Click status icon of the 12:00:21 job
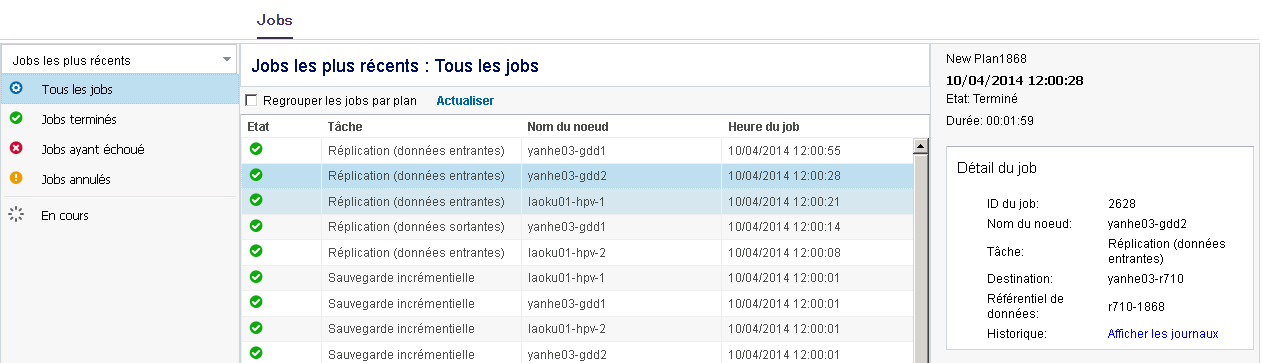Image resolution: width=1262 pixels, height=363 pixels. click(x=256, y=200)
